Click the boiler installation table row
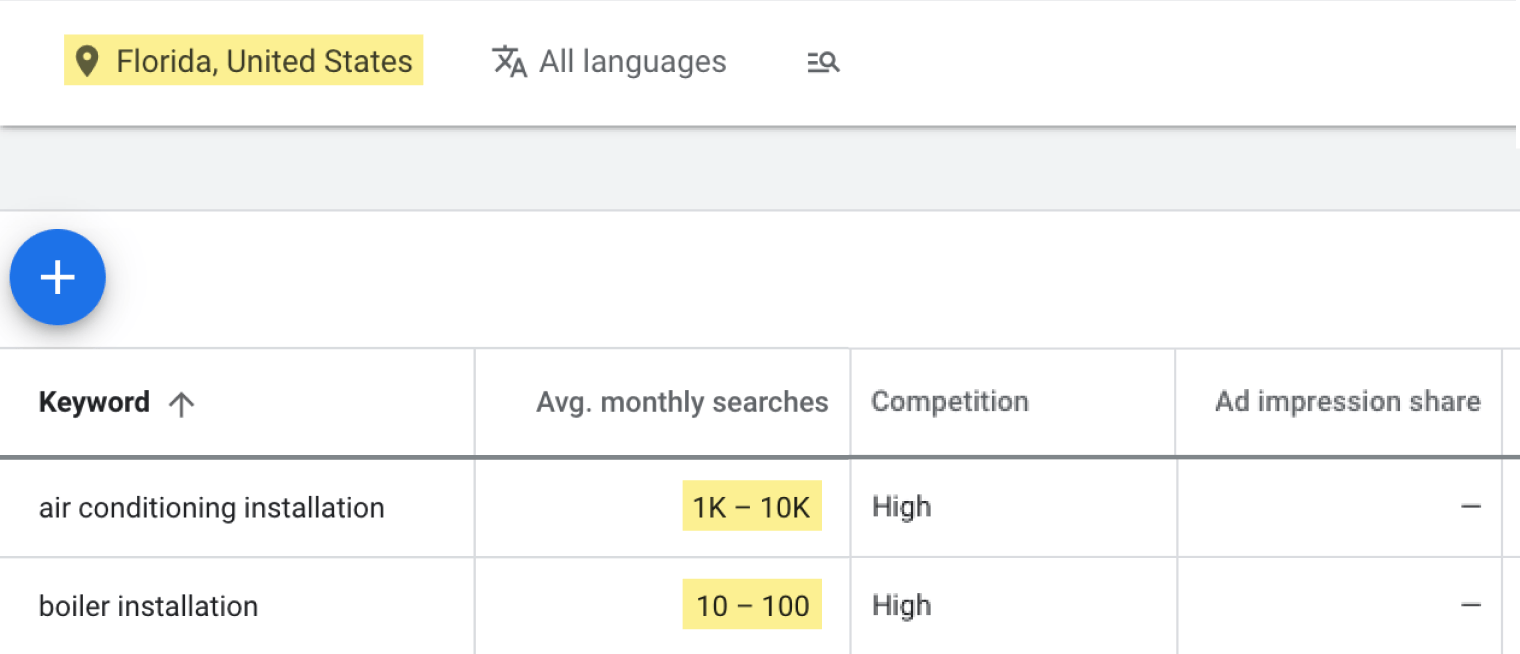Viewport: 1520px width, 654px height. point(600,605)
